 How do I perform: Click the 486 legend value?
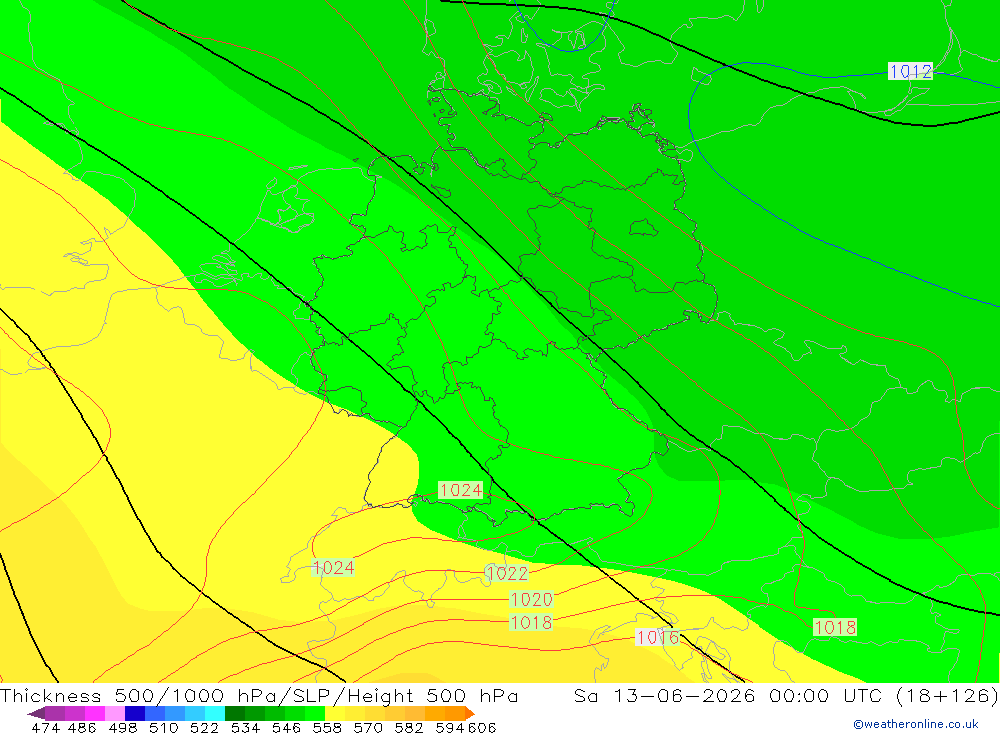pyautogui.click(x=82, y=727)
